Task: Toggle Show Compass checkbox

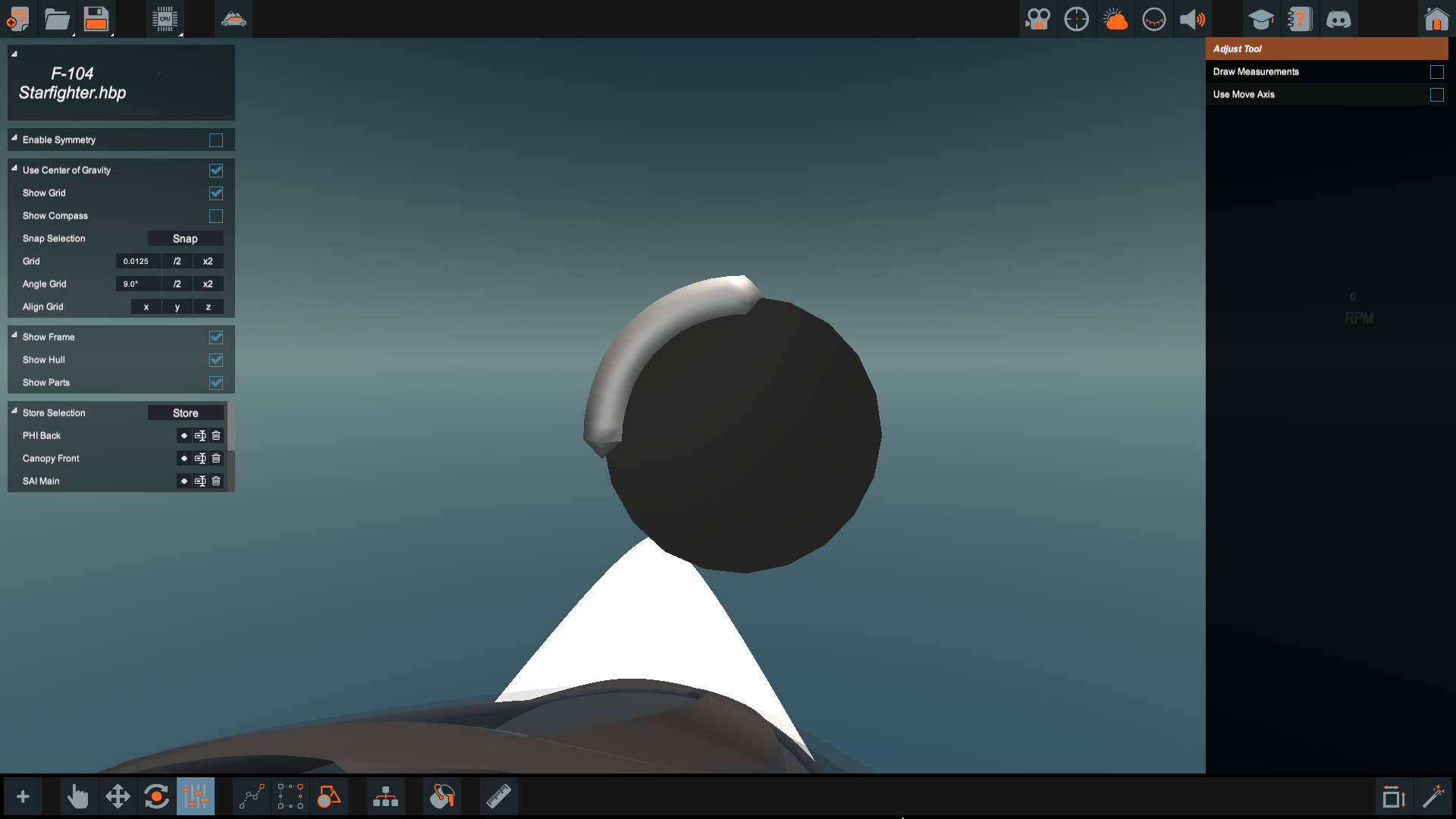Action: (216, 216)
